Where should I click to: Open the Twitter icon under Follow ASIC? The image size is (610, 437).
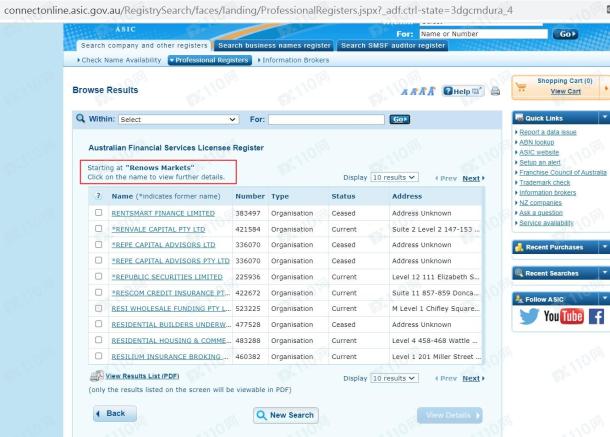pyautogui.click(x=529, y=316)
